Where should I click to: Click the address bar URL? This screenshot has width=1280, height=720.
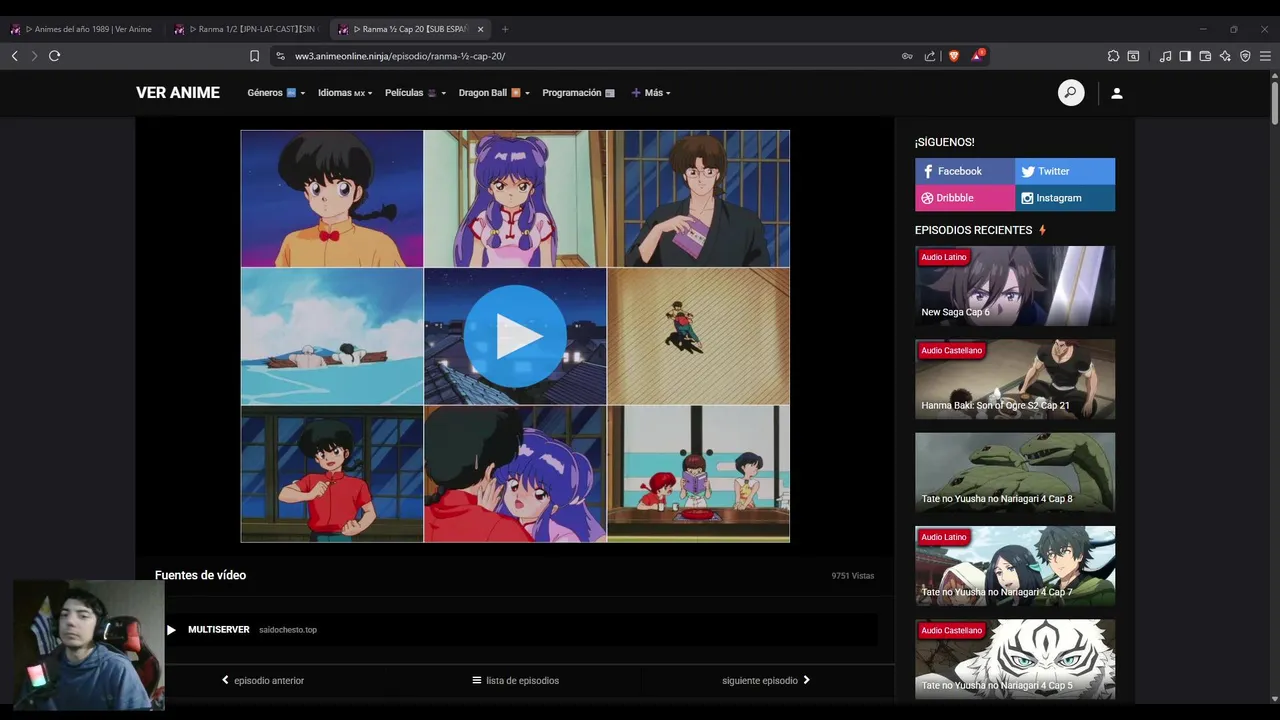pyautogui.click(x=400, y=56)
